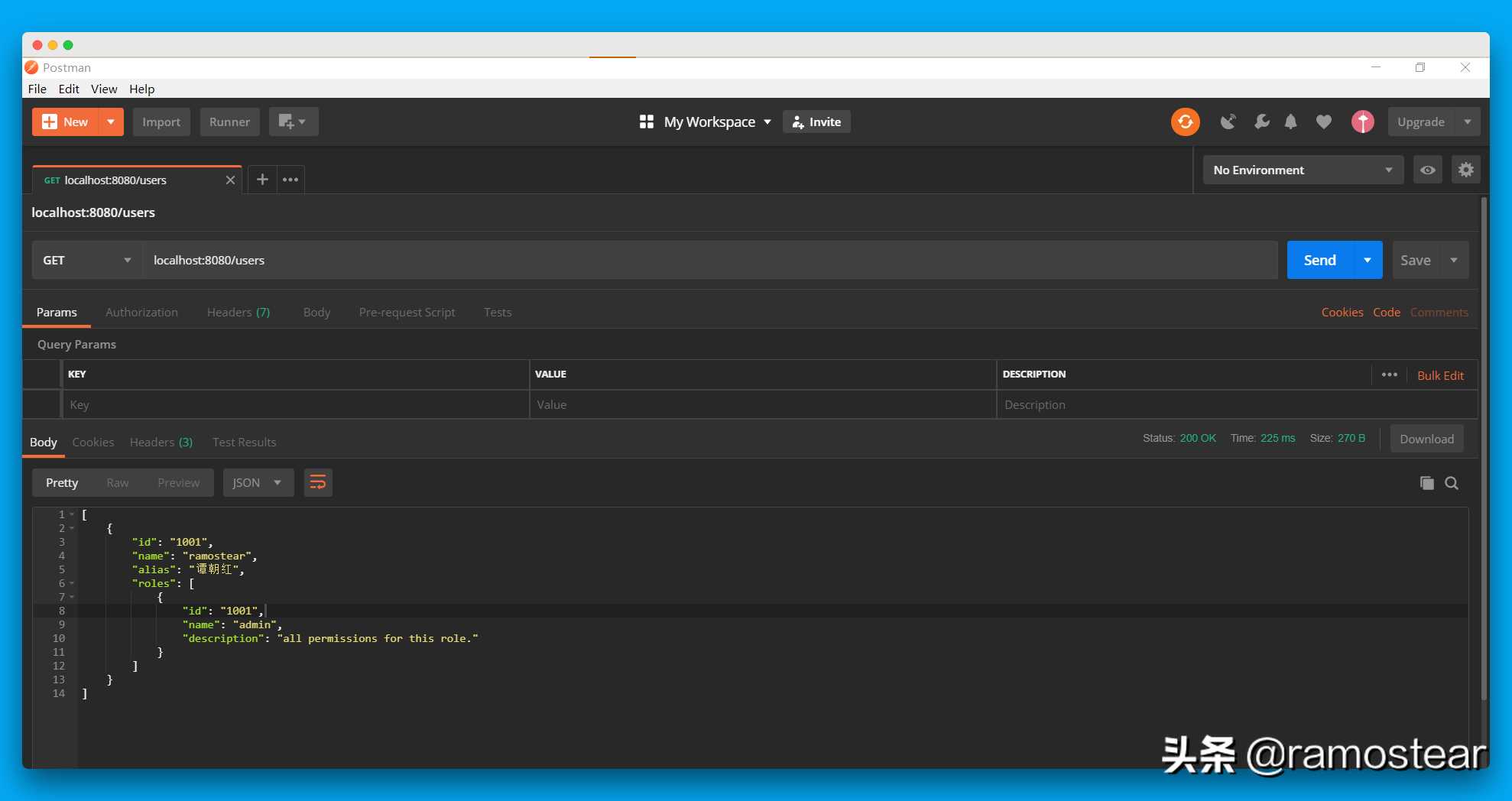Close the localhost:8080/users tab
The height and width of the screenshot is (801, 1512).
click(x=230, y=180)
